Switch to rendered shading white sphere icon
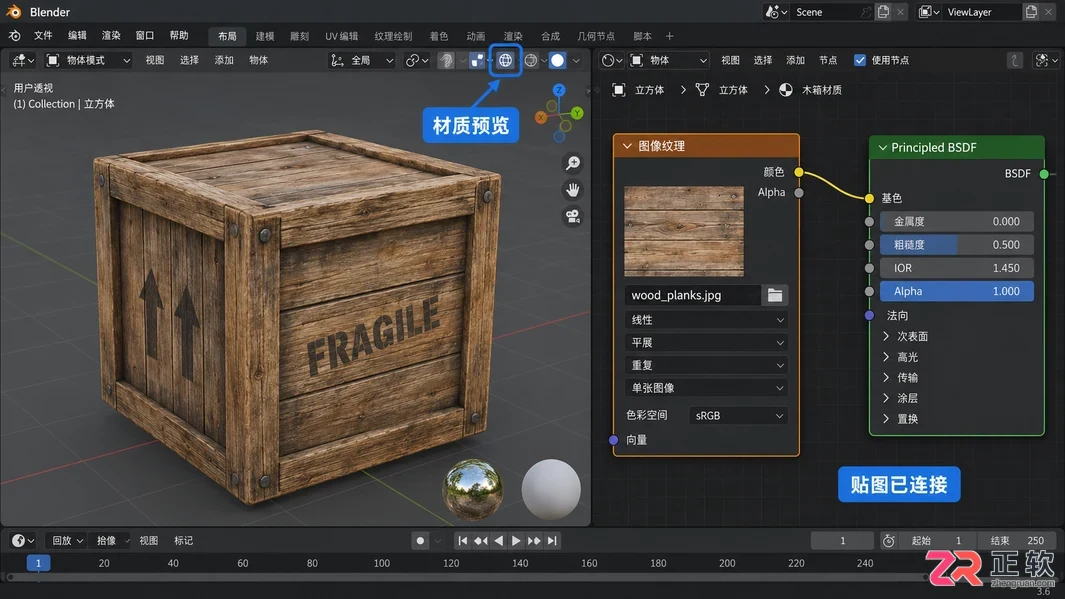Image resolution: width=1065 pixels, height=599 pixels. pos(558,60)
